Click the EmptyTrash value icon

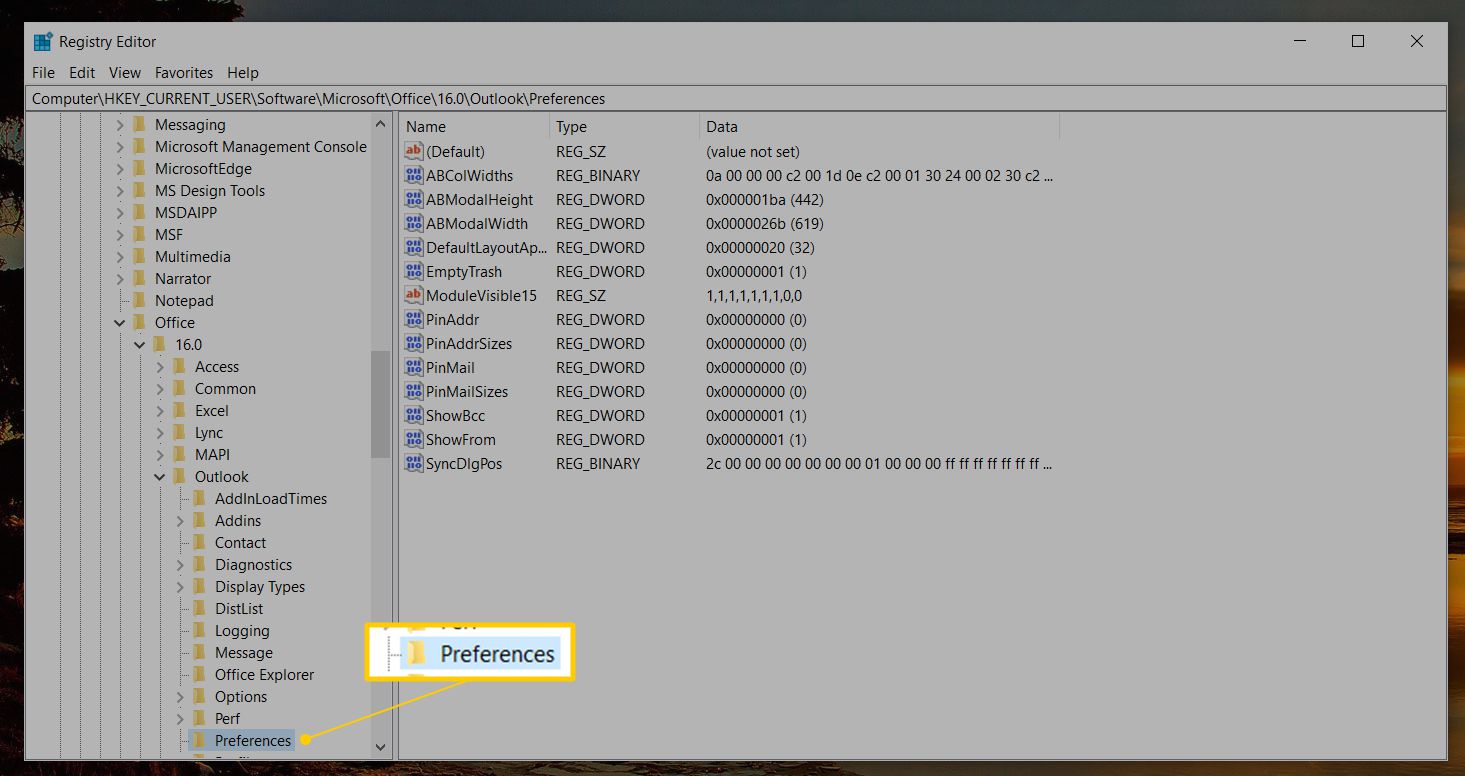(414, 271)
